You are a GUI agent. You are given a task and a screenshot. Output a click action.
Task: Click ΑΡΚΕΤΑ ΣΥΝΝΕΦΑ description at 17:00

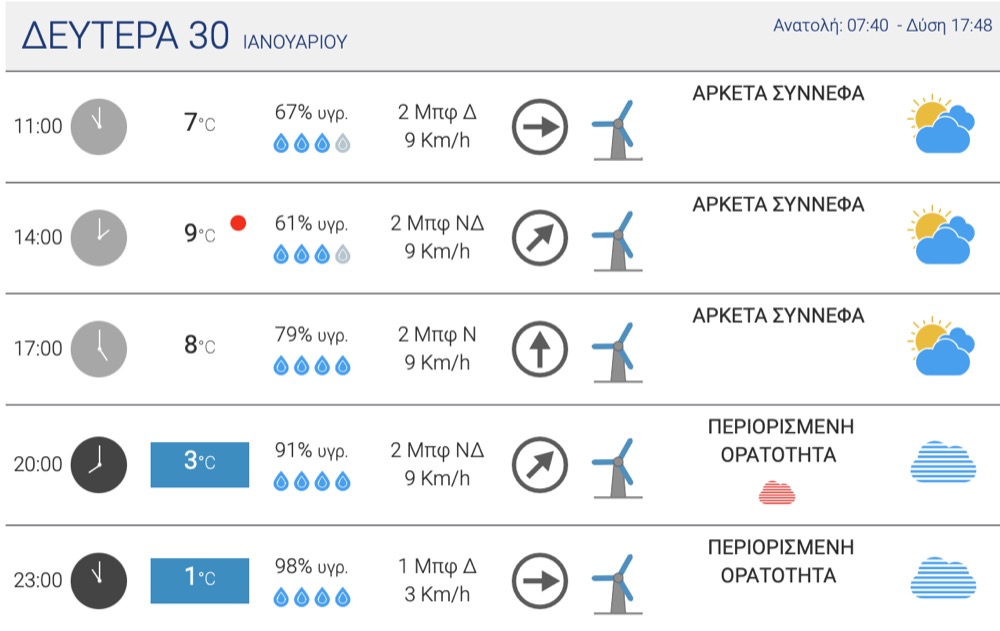(x=778, y=316)
